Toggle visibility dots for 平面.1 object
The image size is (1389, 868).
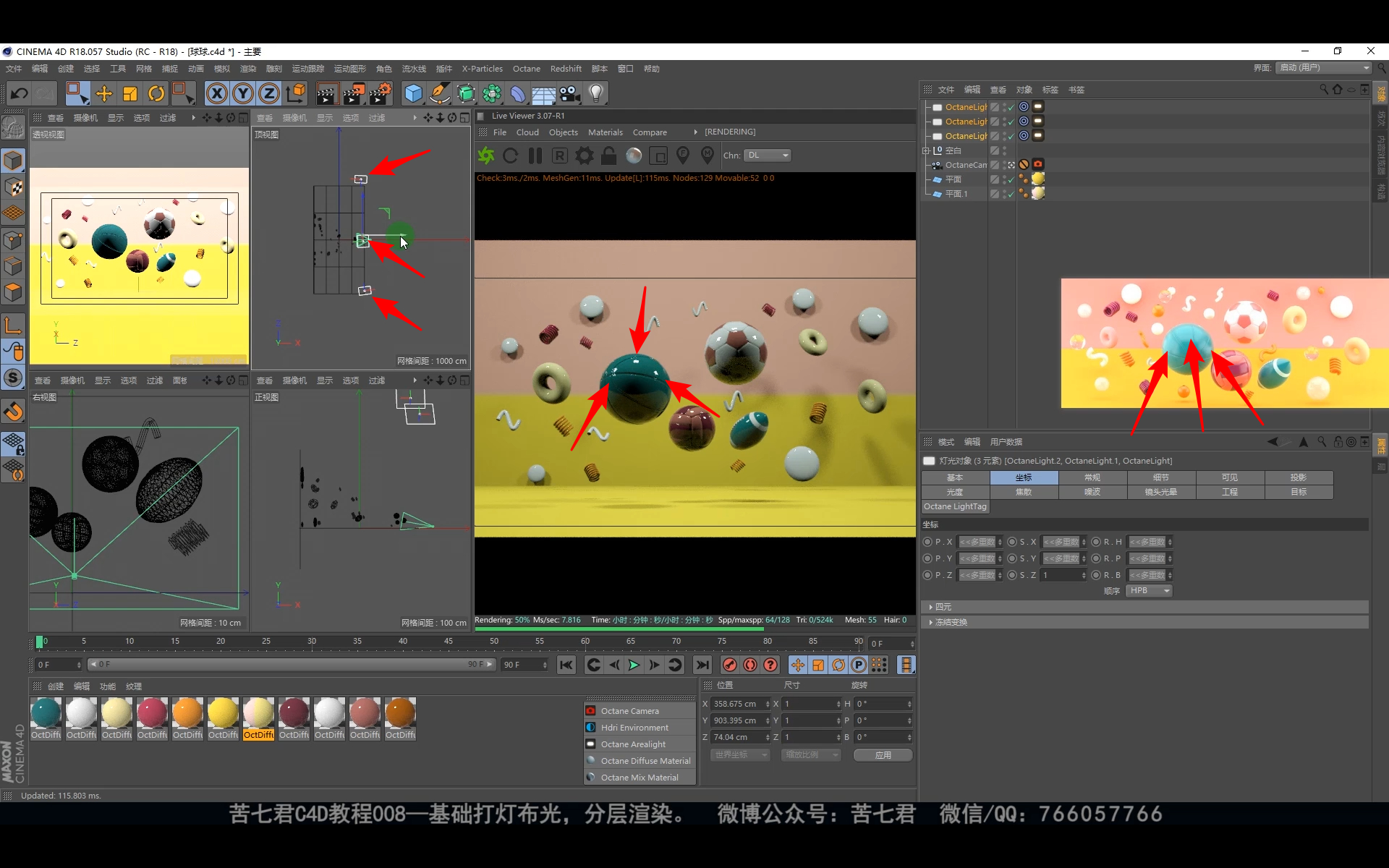pyautogui.click(x=1005, y=194)
